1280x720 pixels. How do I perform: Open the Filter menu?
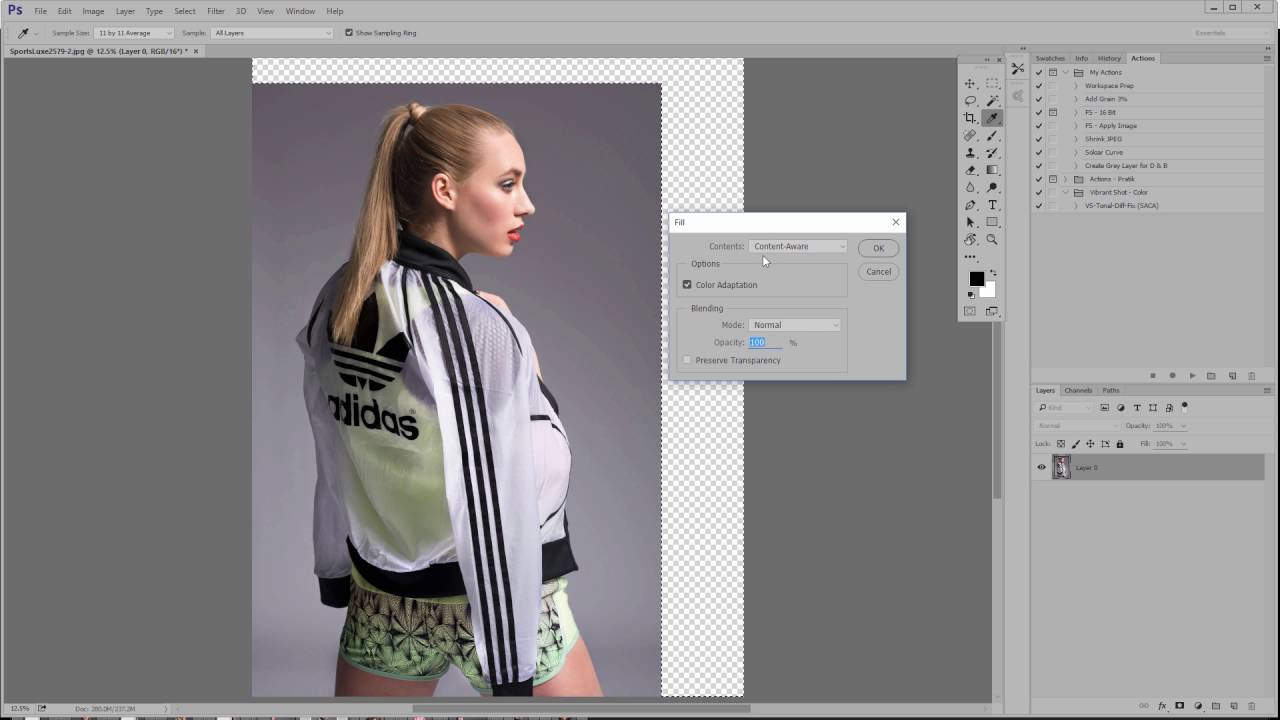point(216,11)
